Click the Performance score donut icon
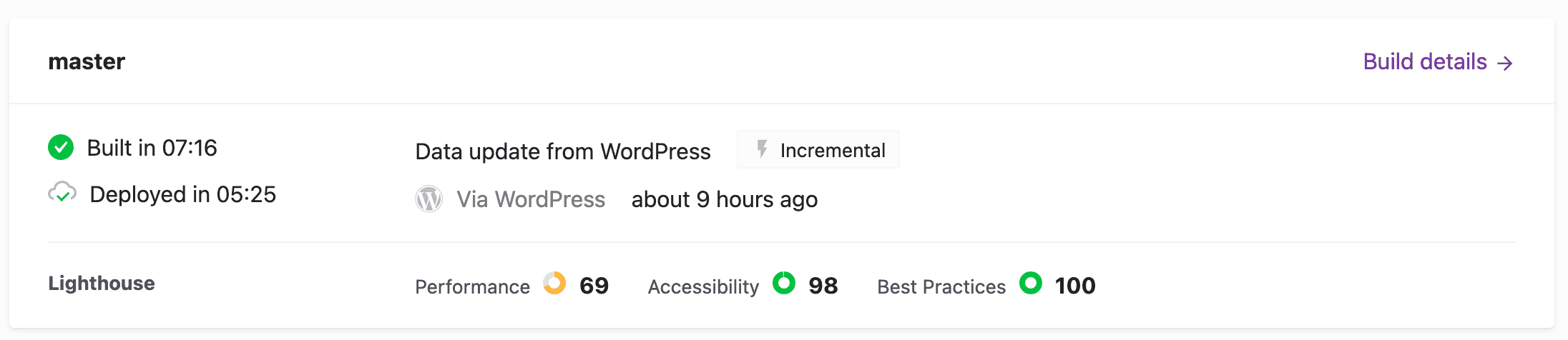 554,284
